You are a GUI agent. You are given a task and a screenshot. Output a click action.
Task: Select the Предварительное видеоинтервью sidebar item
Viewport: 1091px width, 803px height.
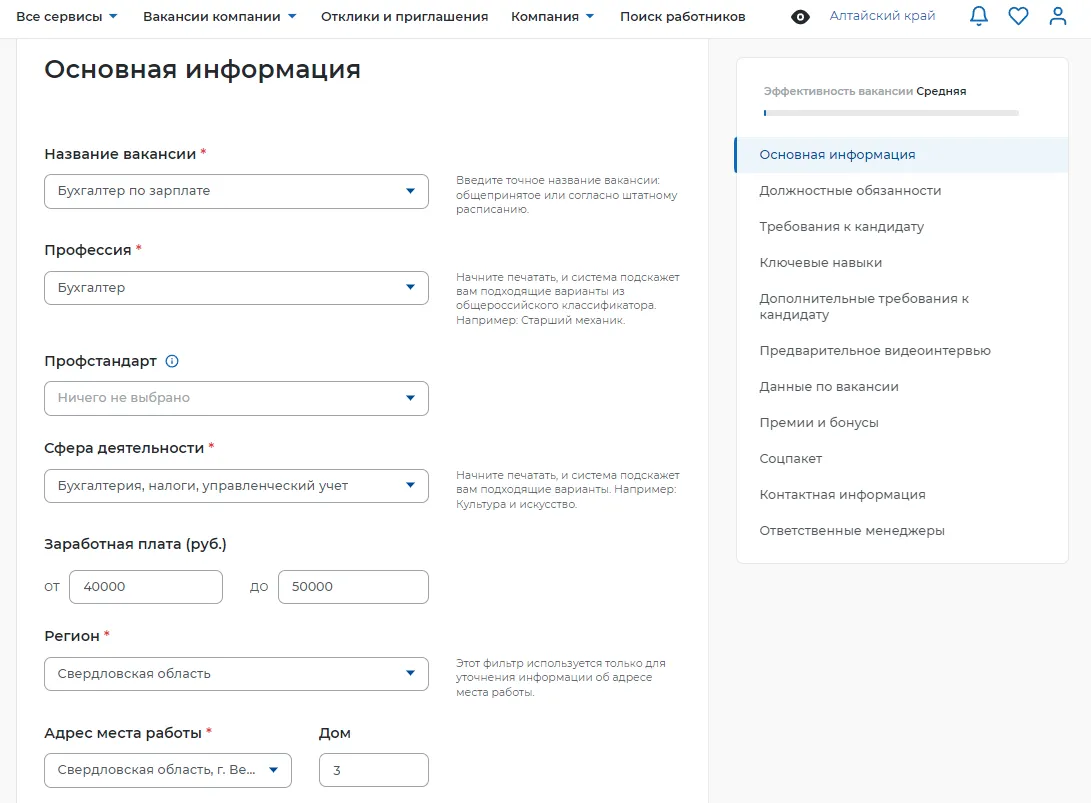tap(875, 350)
